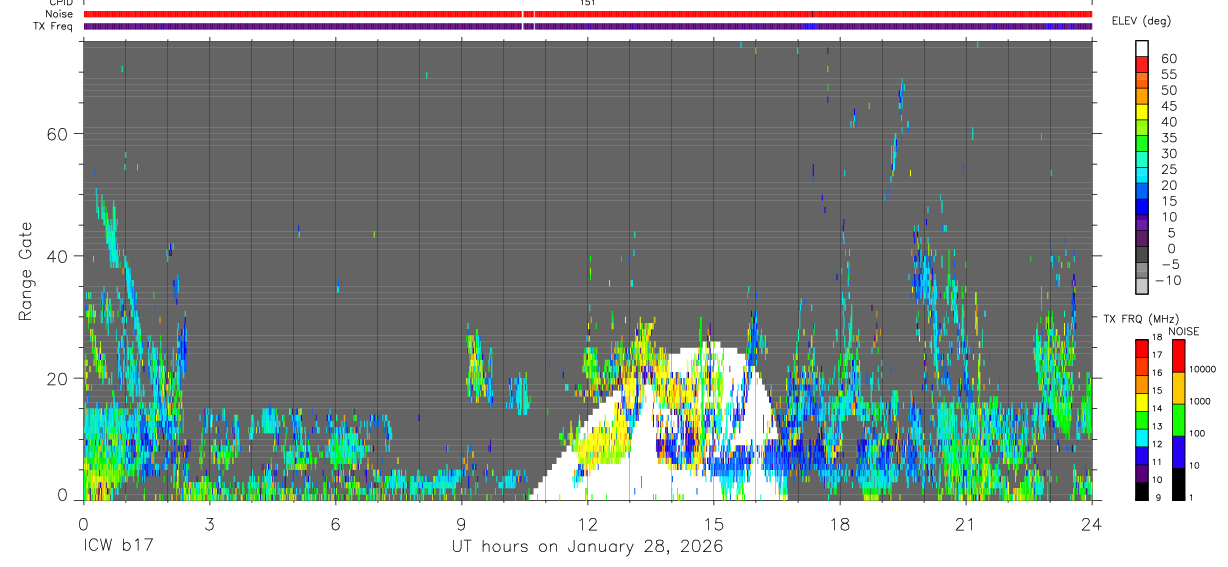The height and width of the screenshot is (567, 1228).
Task: Click the x-axis tick label '24'
Action: 1091,524
